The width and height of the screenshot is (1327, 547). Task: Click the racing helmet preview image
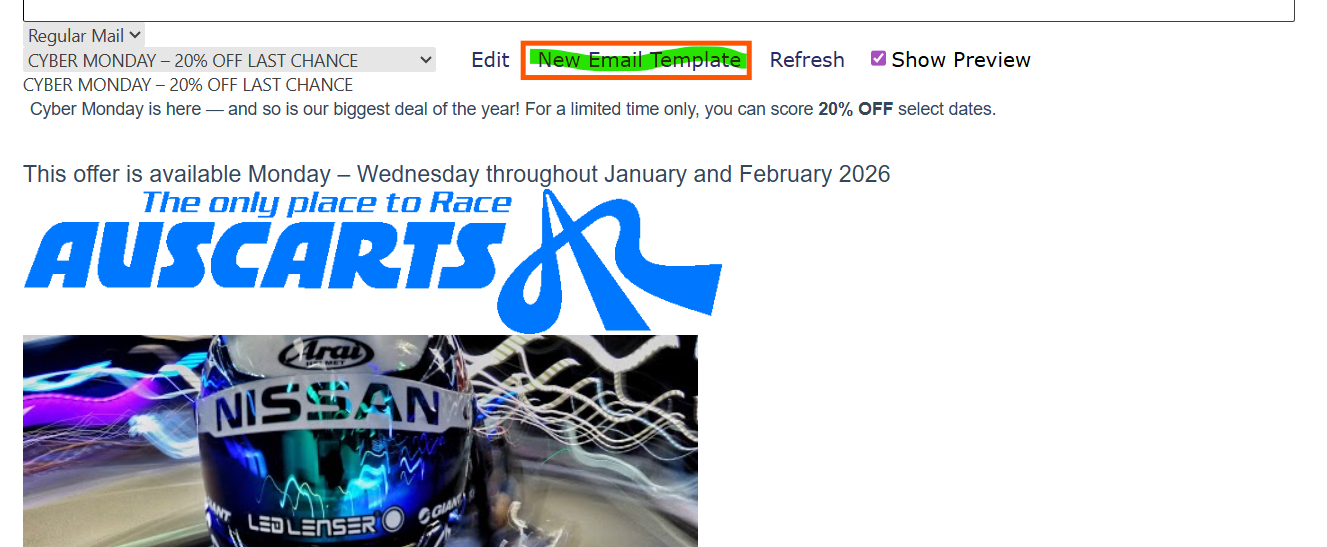(360, 441)
